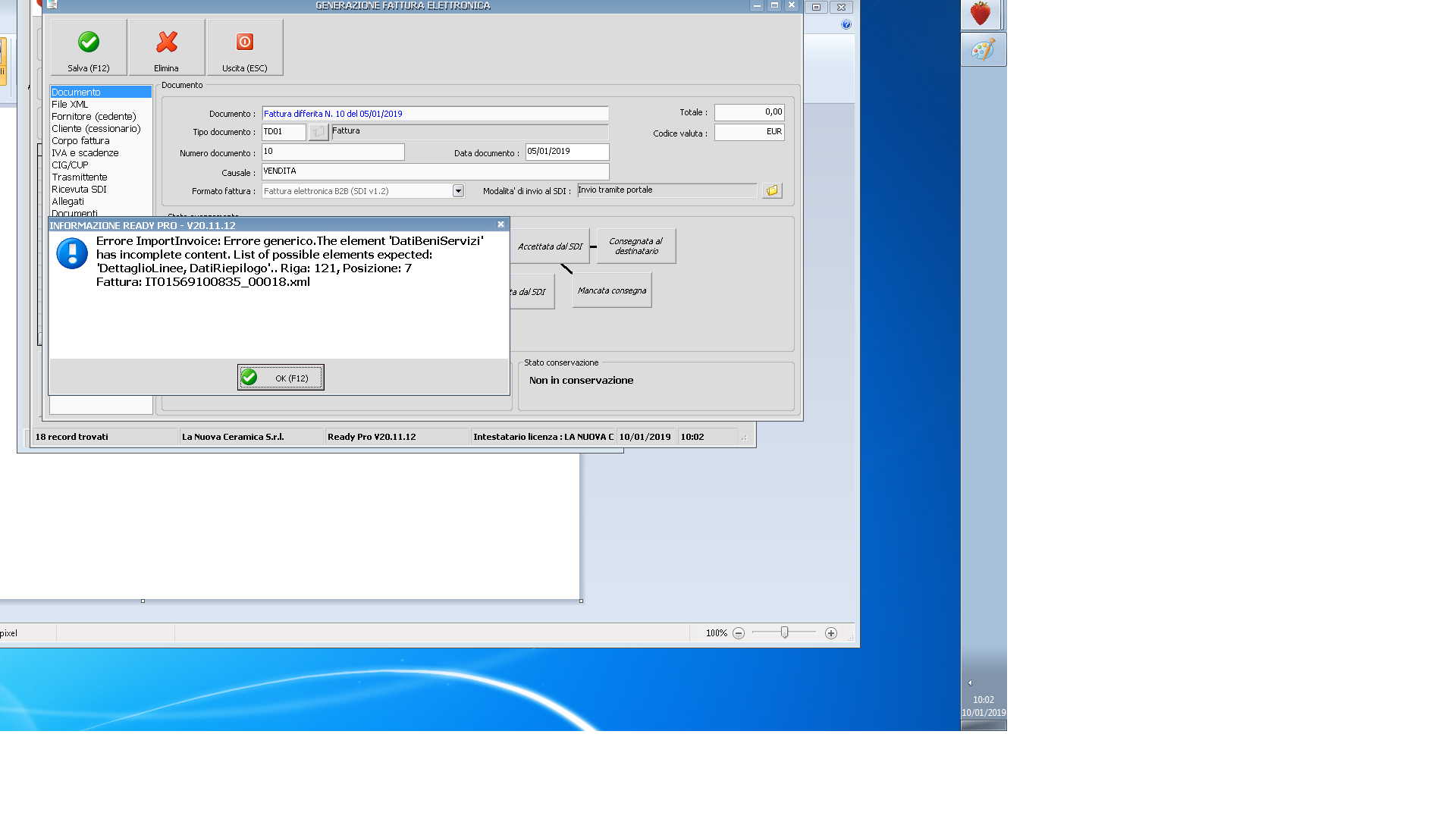Select IVA e scadenze section
Screen dimensions: 1456x819
[x=85, y=153]
